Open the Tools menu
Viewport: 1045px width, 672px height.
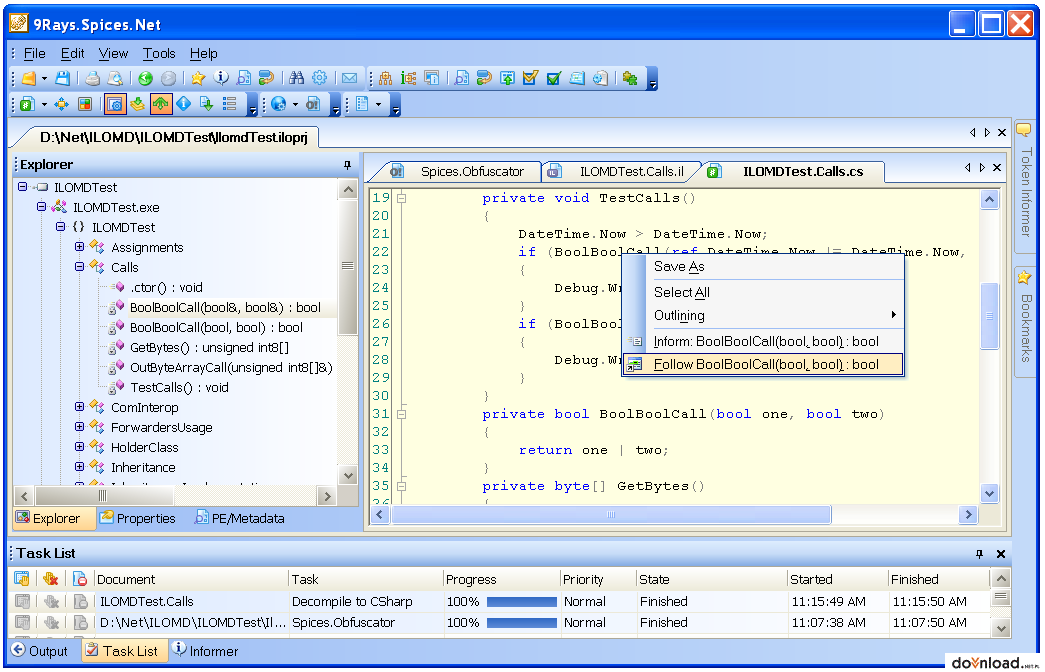pos(159,53)
